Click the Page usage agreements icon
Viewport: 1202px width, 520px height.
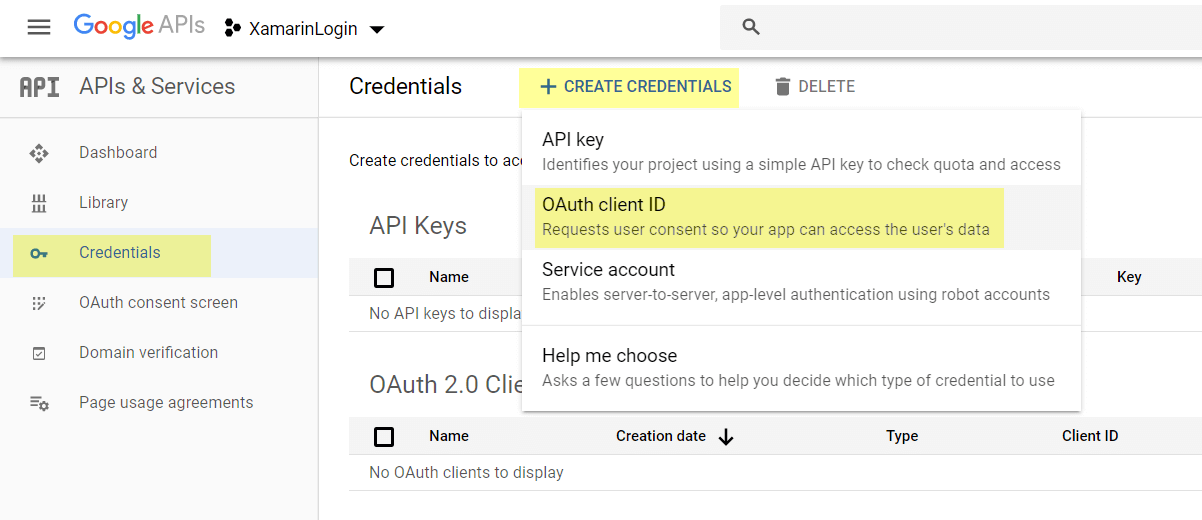39,403
